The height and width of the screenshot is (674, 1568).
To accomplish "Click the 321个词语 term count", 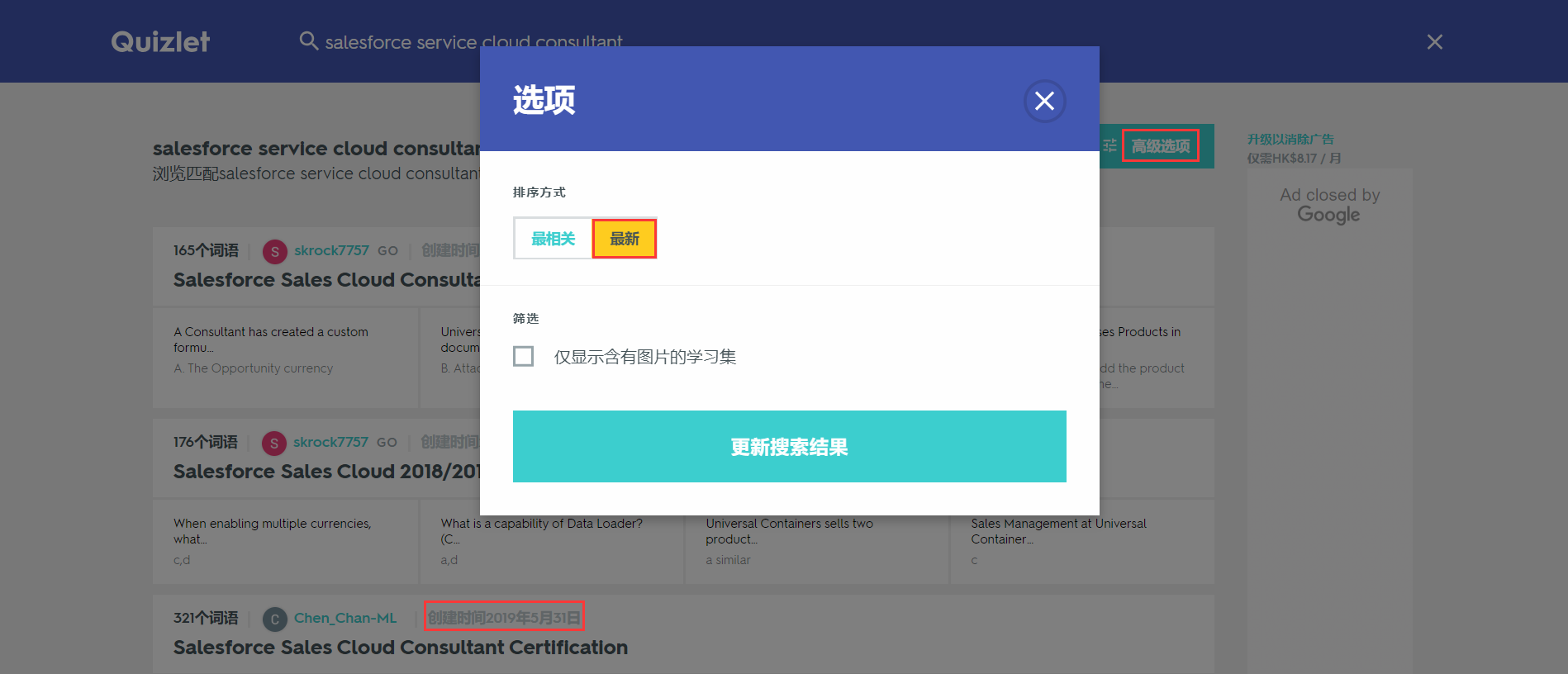I will pos(206,618).
